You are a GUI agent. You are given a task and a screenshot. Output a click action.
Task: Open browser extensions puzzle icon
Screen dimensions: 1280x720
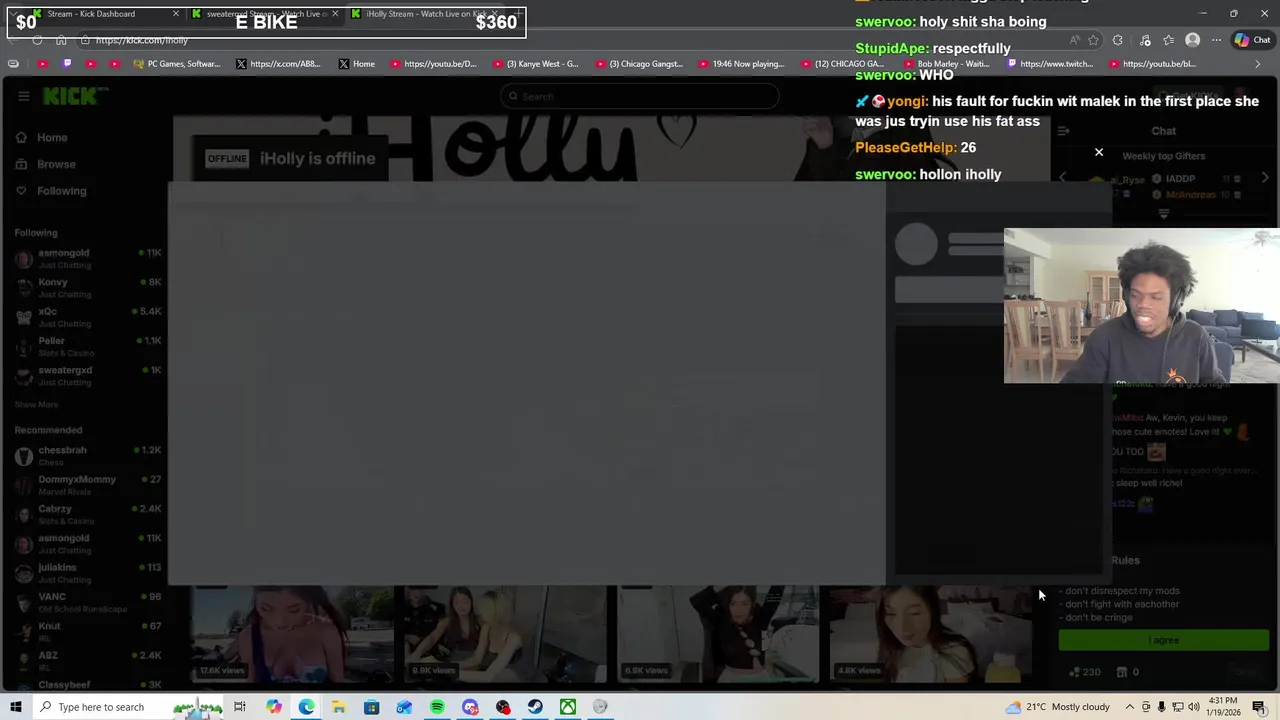(1118, 40)
